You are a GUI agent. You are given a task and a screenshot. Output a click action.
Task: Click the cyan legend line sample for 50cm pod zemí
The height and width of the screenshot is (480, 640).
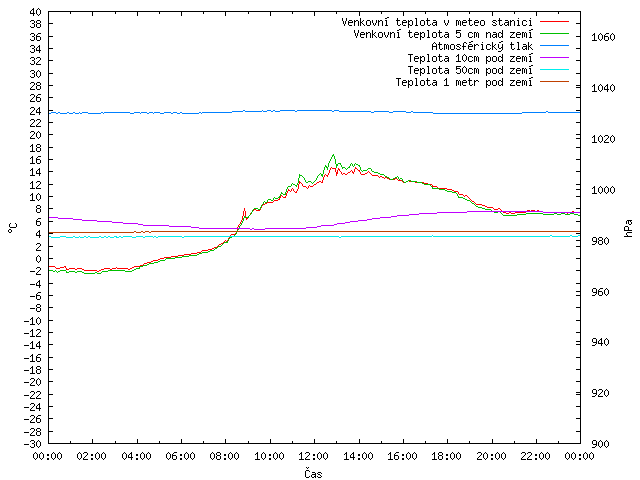coord(554,70)
